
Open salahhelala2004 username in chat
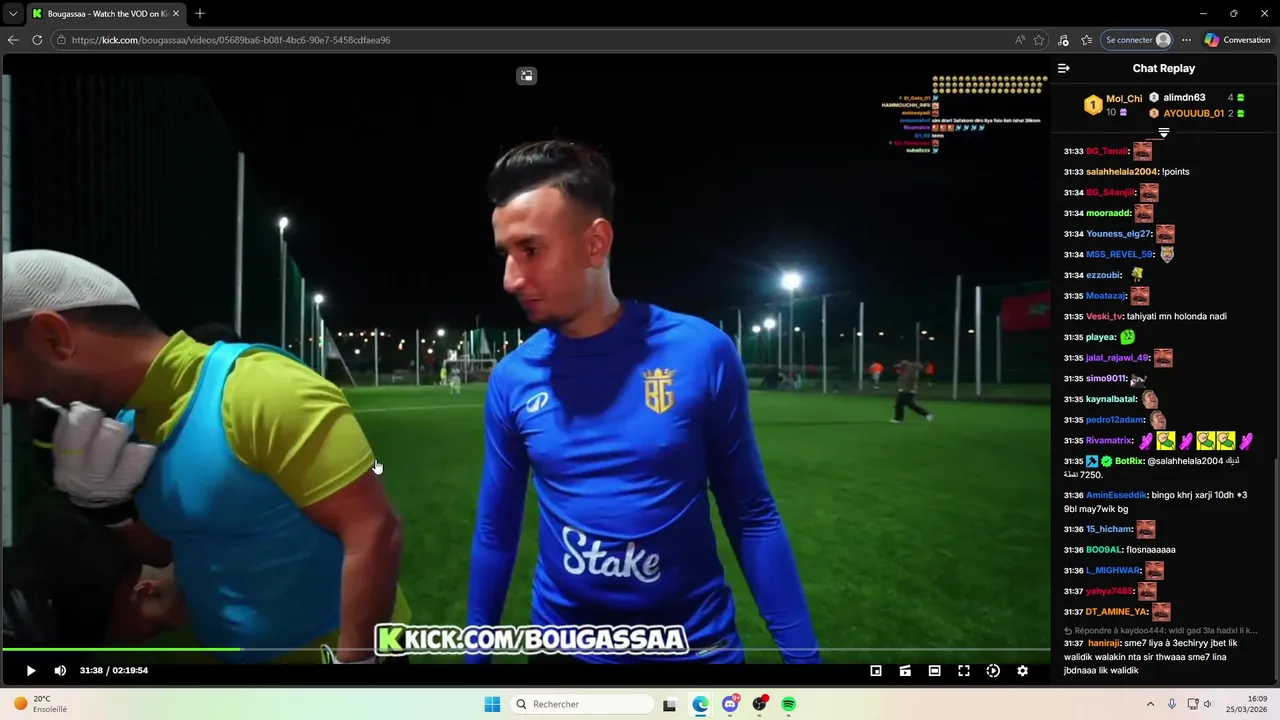1122,172
